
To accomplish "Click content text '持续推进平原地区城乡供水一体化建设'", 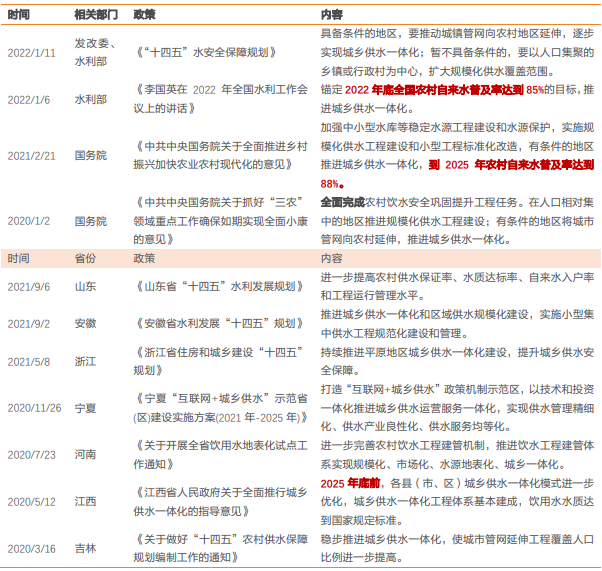I will (413, 352).
